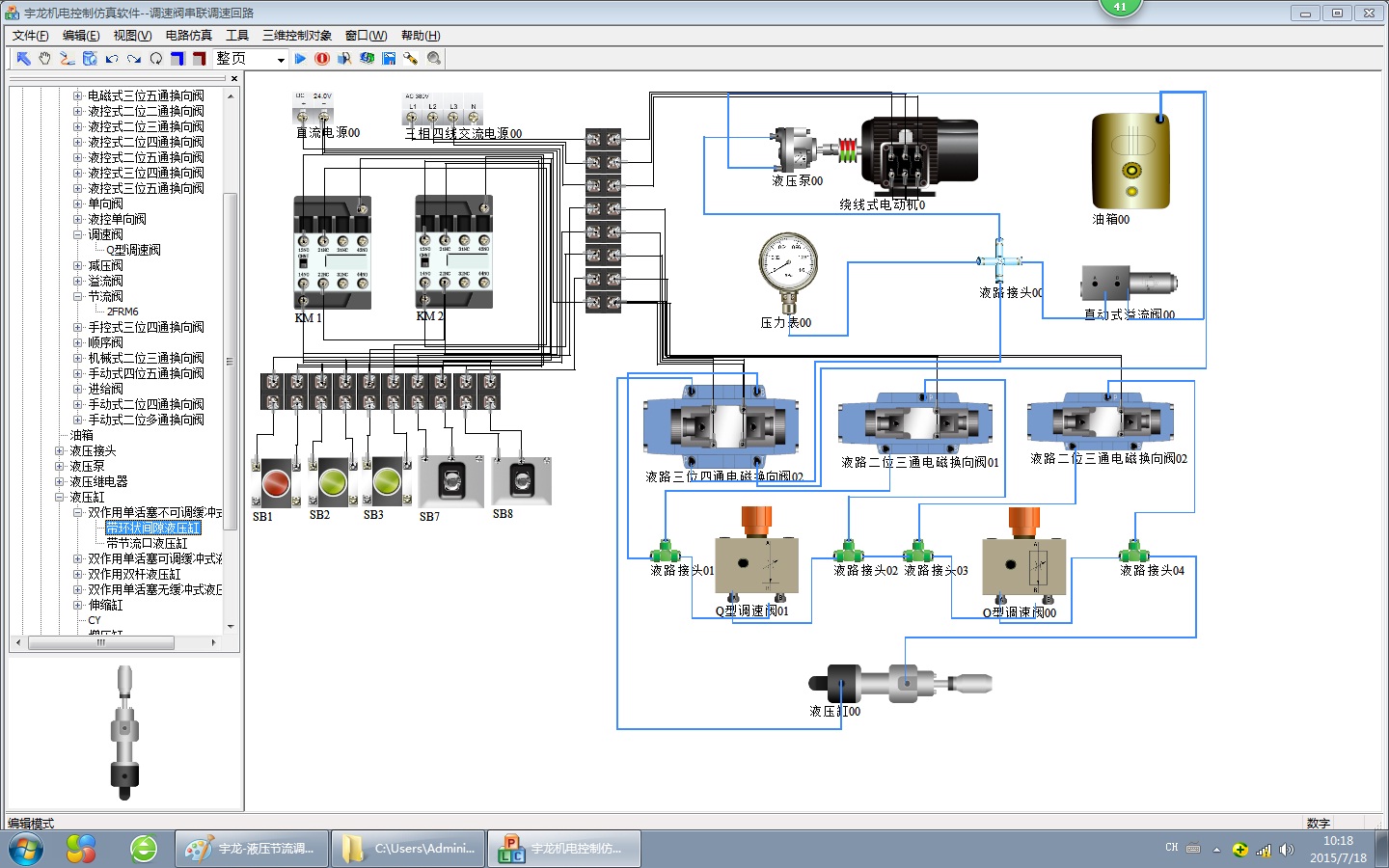Collapse the 节流阀 tree node
The image size is (1389, 868).
click(x=78, y=296)
